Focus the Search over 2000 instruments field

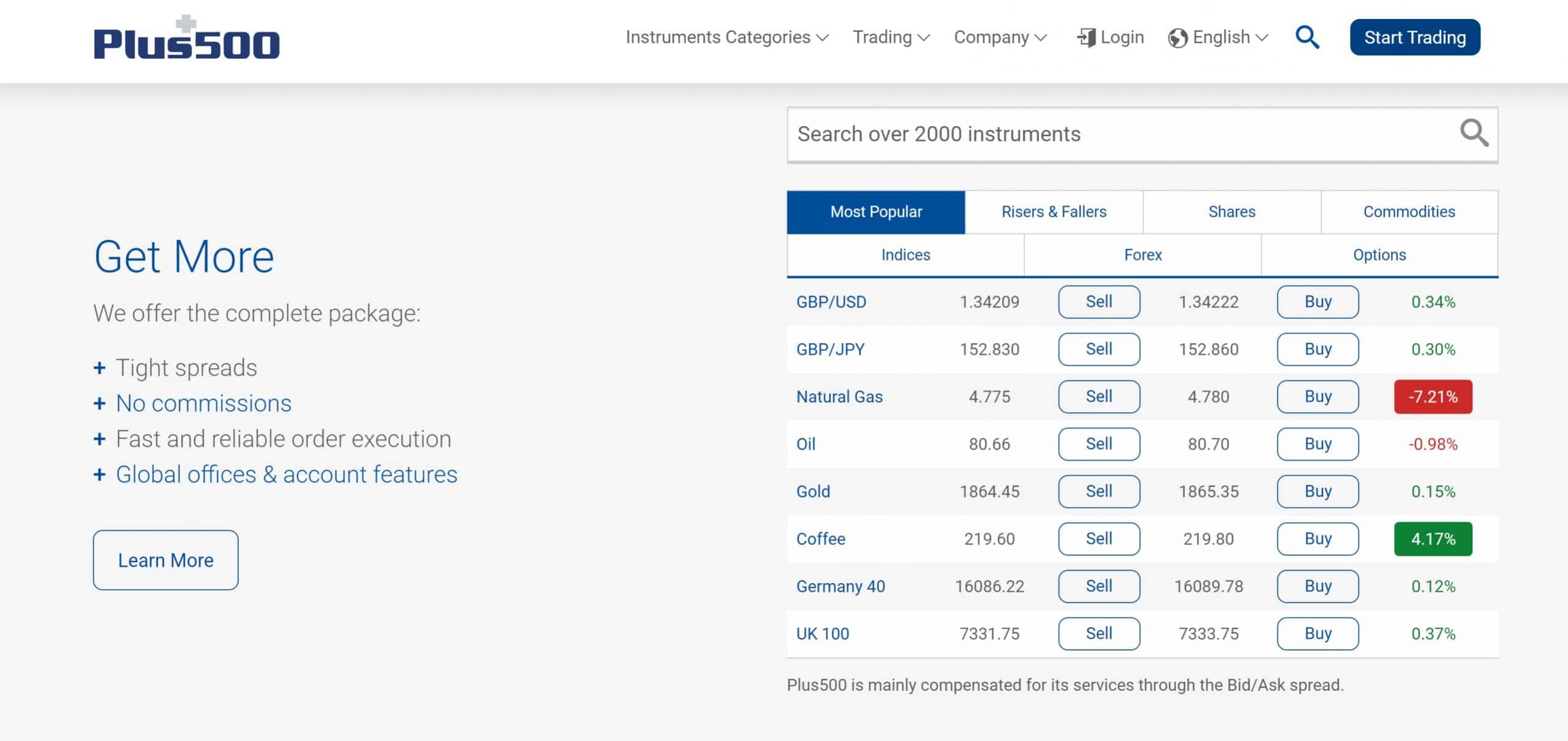pos(1142,134)
